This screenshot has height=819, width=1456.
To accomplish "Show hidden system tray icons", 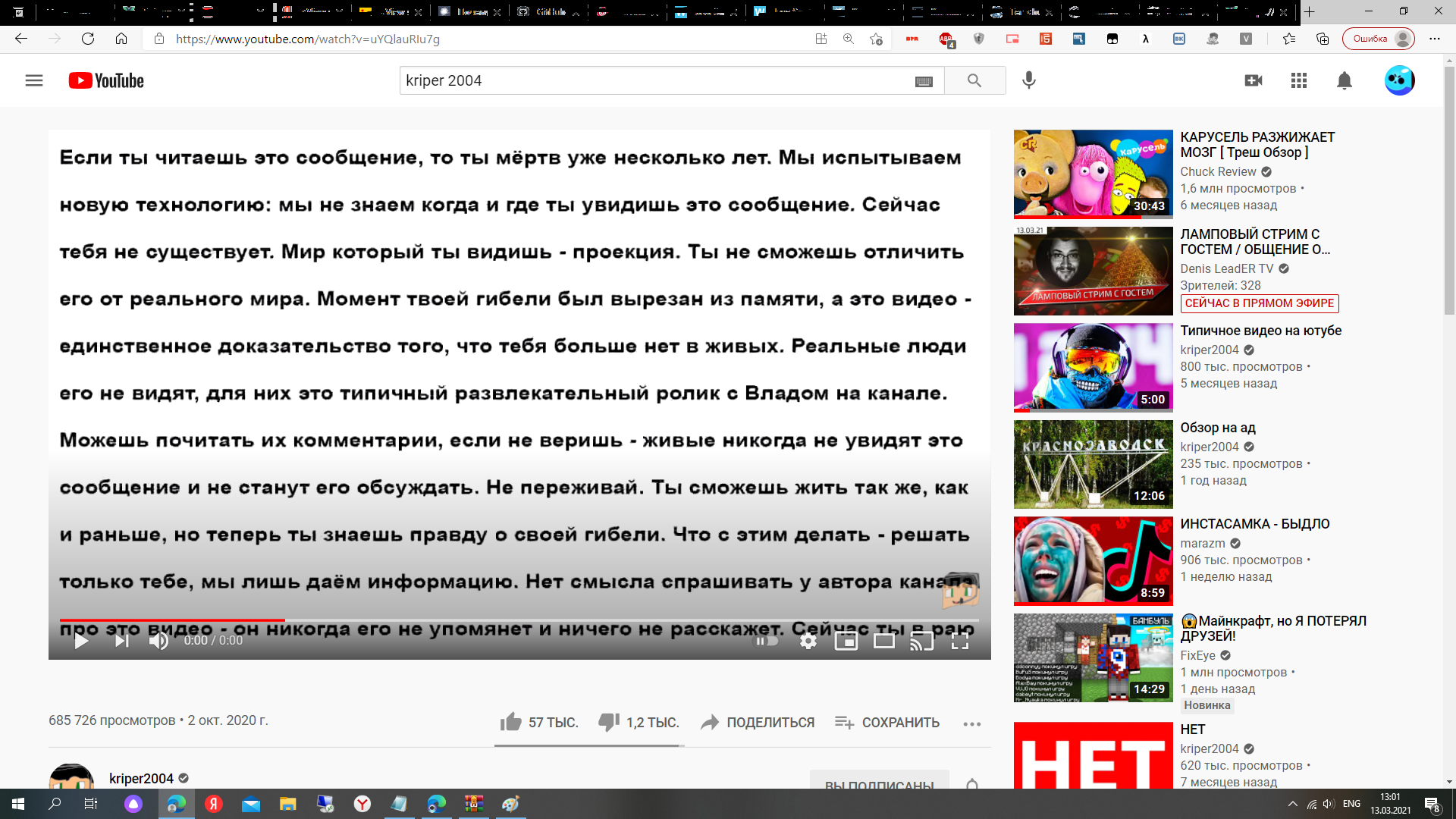I will [x=1292, y=804].
